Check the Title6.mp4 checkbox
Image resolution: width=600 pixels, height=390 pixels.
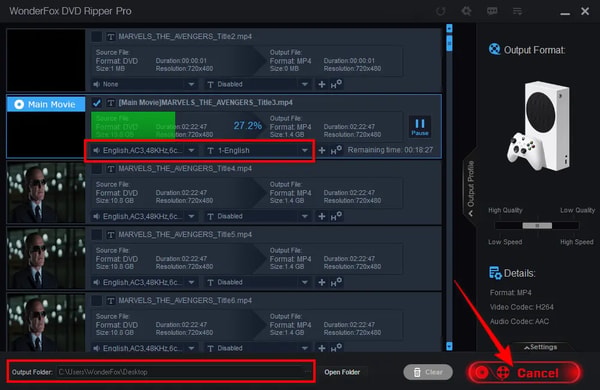[x=97, y=300]
